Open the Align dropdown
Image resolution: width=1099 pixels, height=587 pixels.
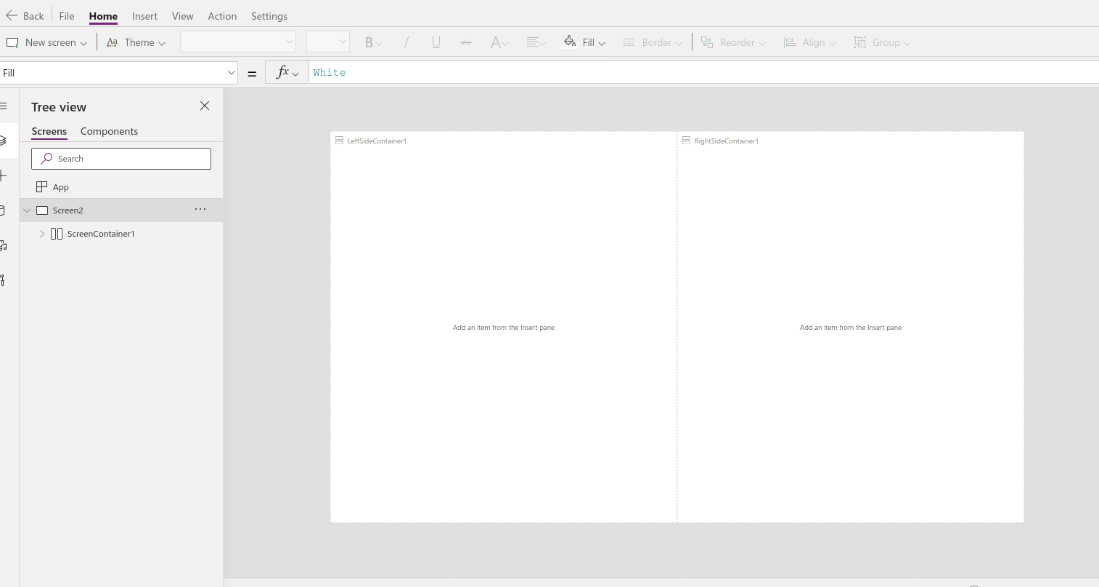(x=810, y=43)
